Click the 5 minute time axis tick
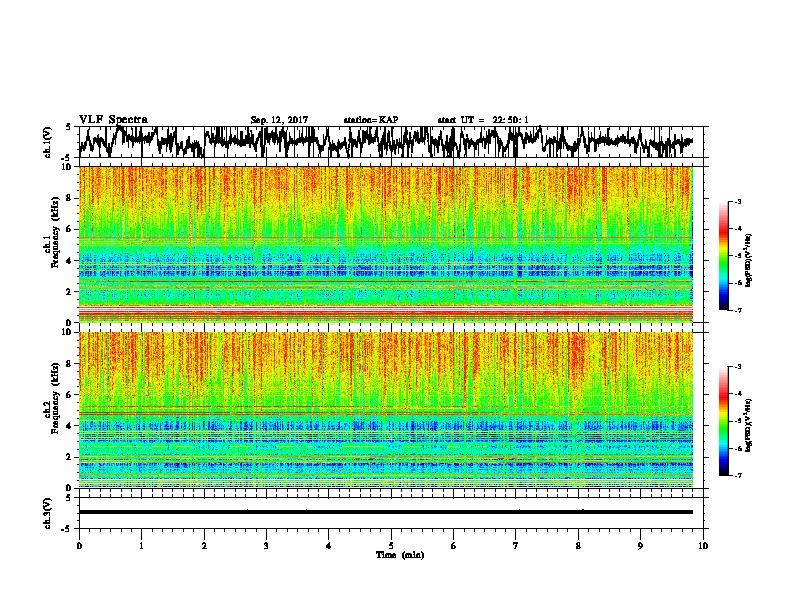Viewport: 792px width, 612px height. [391, 546]
